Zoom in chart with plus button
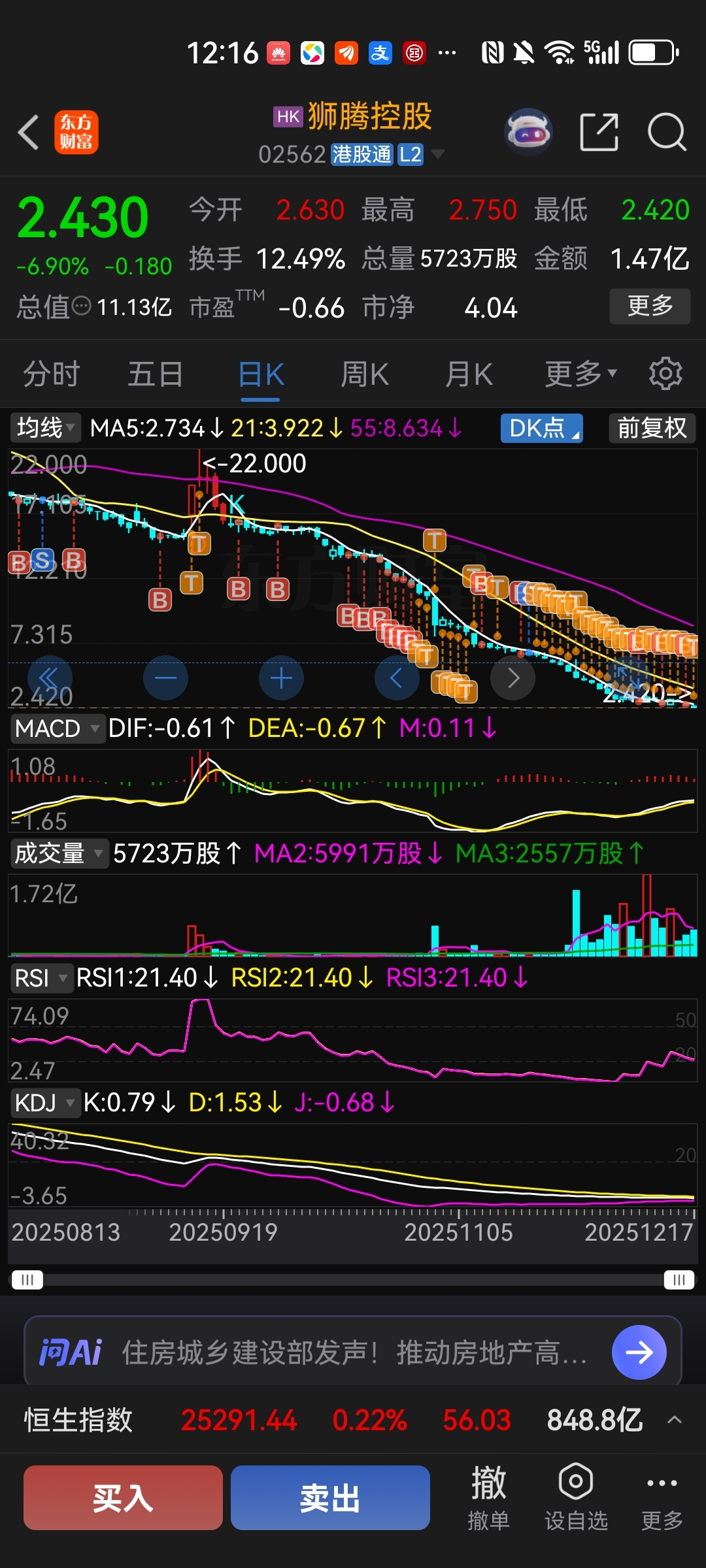 [x=281, y=678]
